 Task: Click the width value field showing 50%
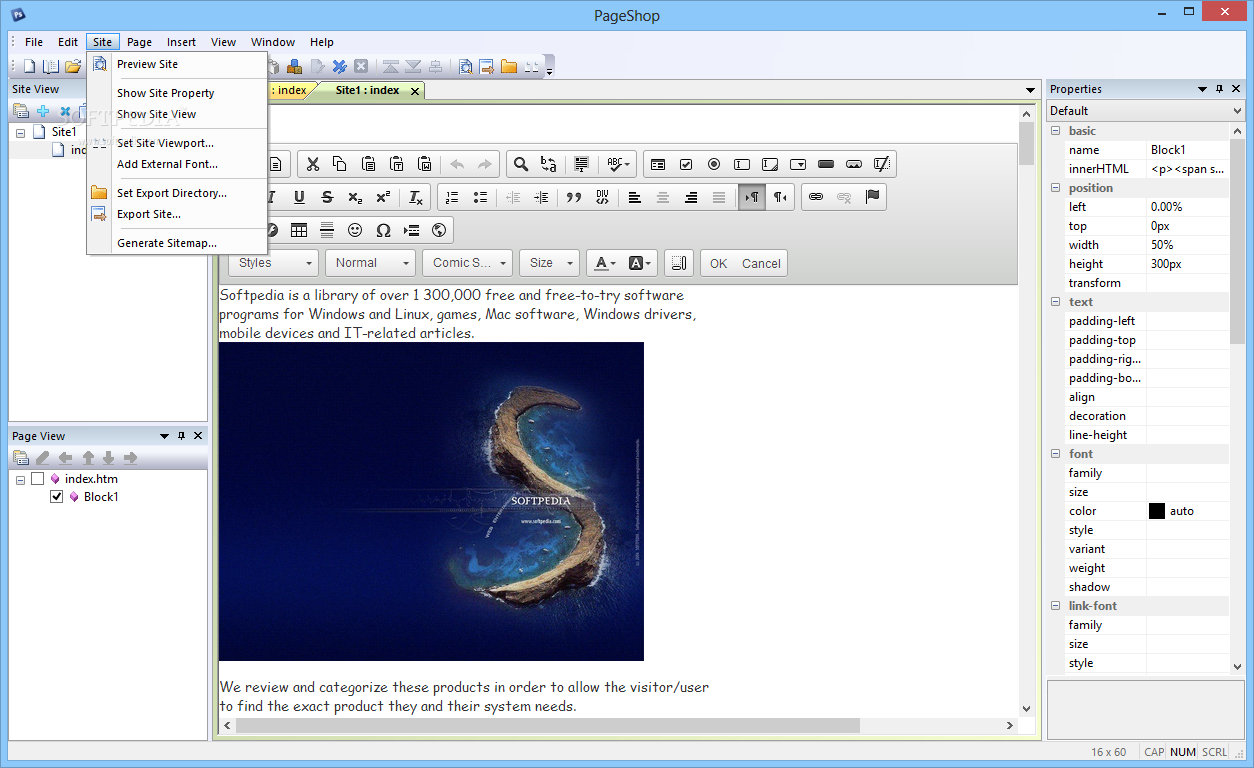(x=1187, y=245)
